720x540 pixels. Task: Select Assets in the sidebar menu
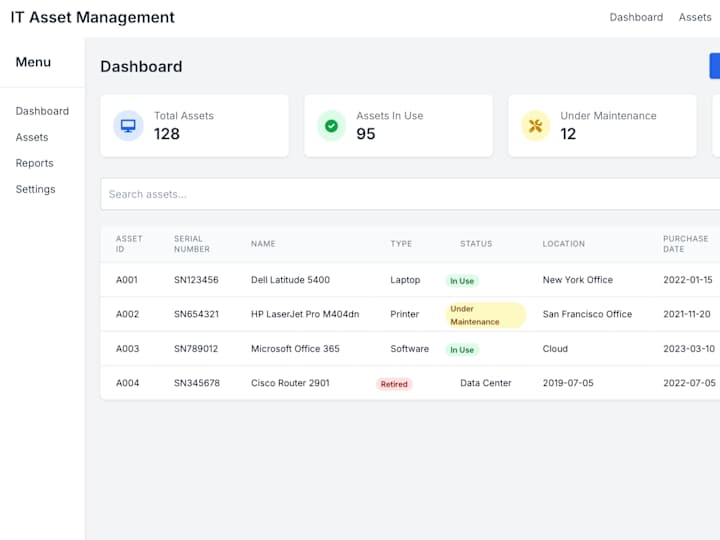click(32, 137)
